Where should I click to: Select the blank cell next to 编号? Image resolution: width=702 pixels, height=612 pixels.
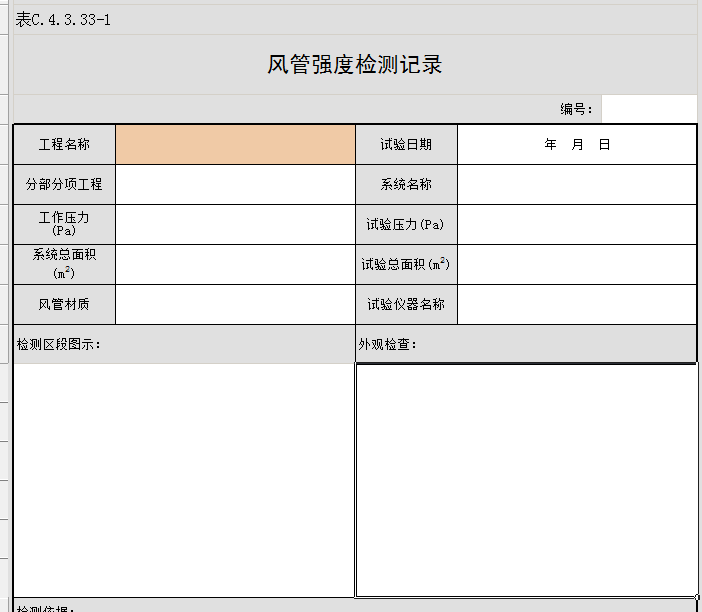click(x=648, y=109)
